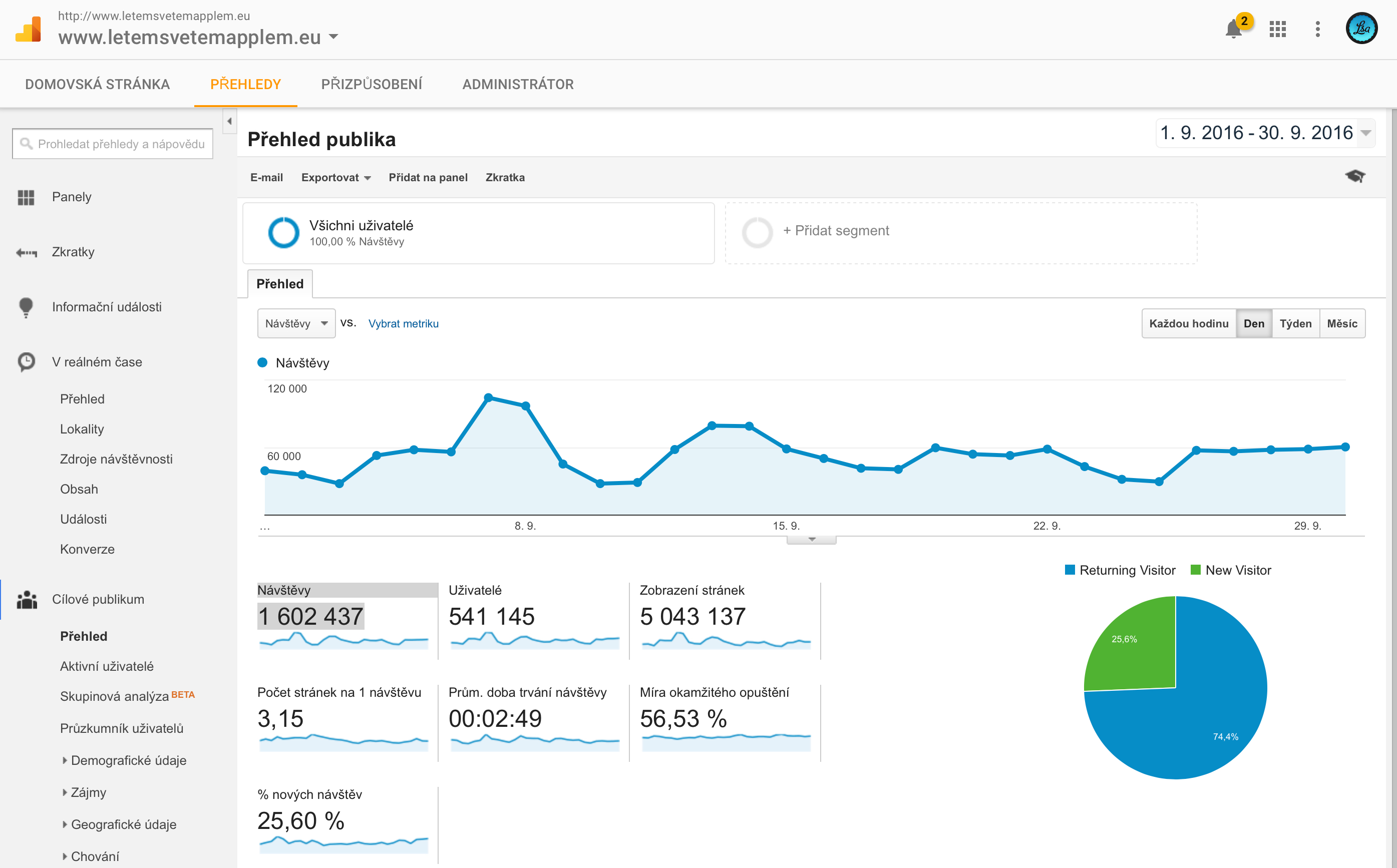Viewport: 1397px width, 868px height.
Task: Go to the Administrátor tab
Action: 517,85
